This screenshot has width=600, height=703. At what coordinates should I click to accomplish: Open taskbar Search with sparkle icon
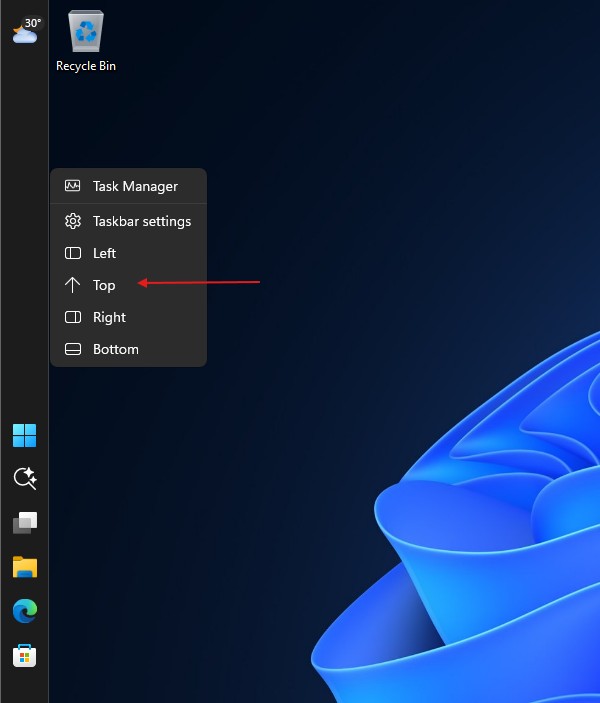coord(25,478)
